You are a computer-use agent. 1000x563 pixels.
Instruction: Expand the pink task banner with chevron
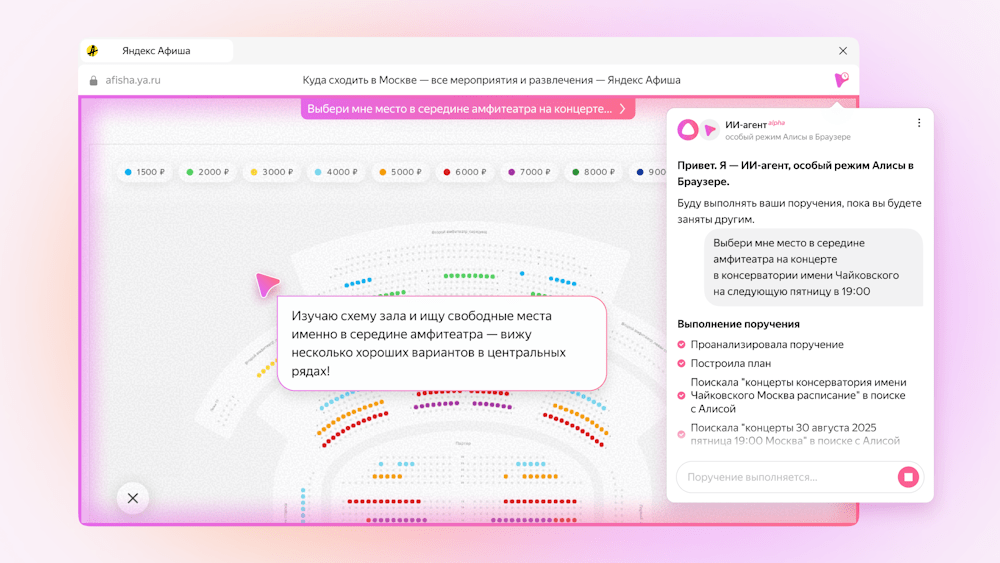467,108
